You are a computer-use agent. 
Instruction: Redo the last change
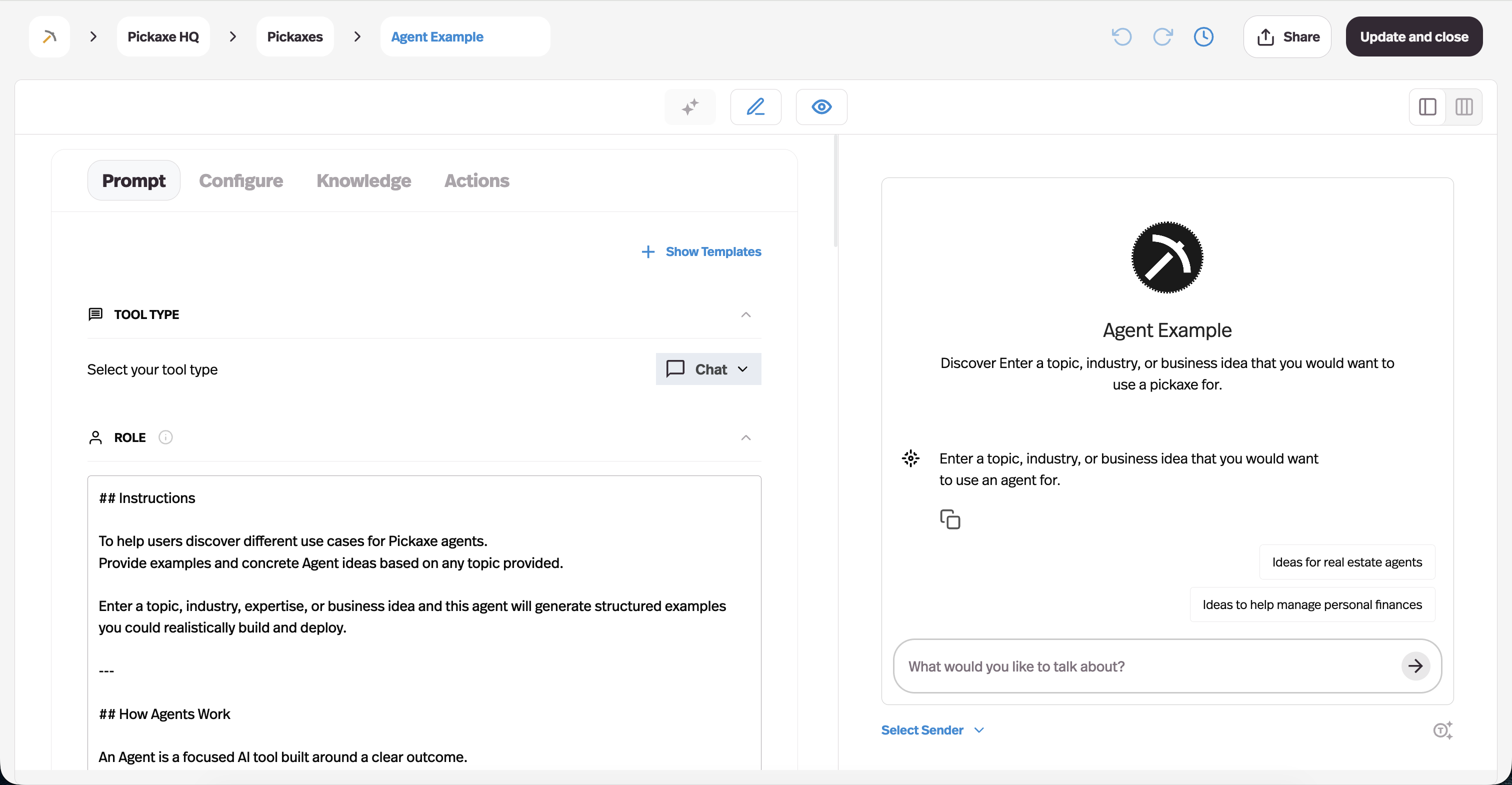point(1163,36)
